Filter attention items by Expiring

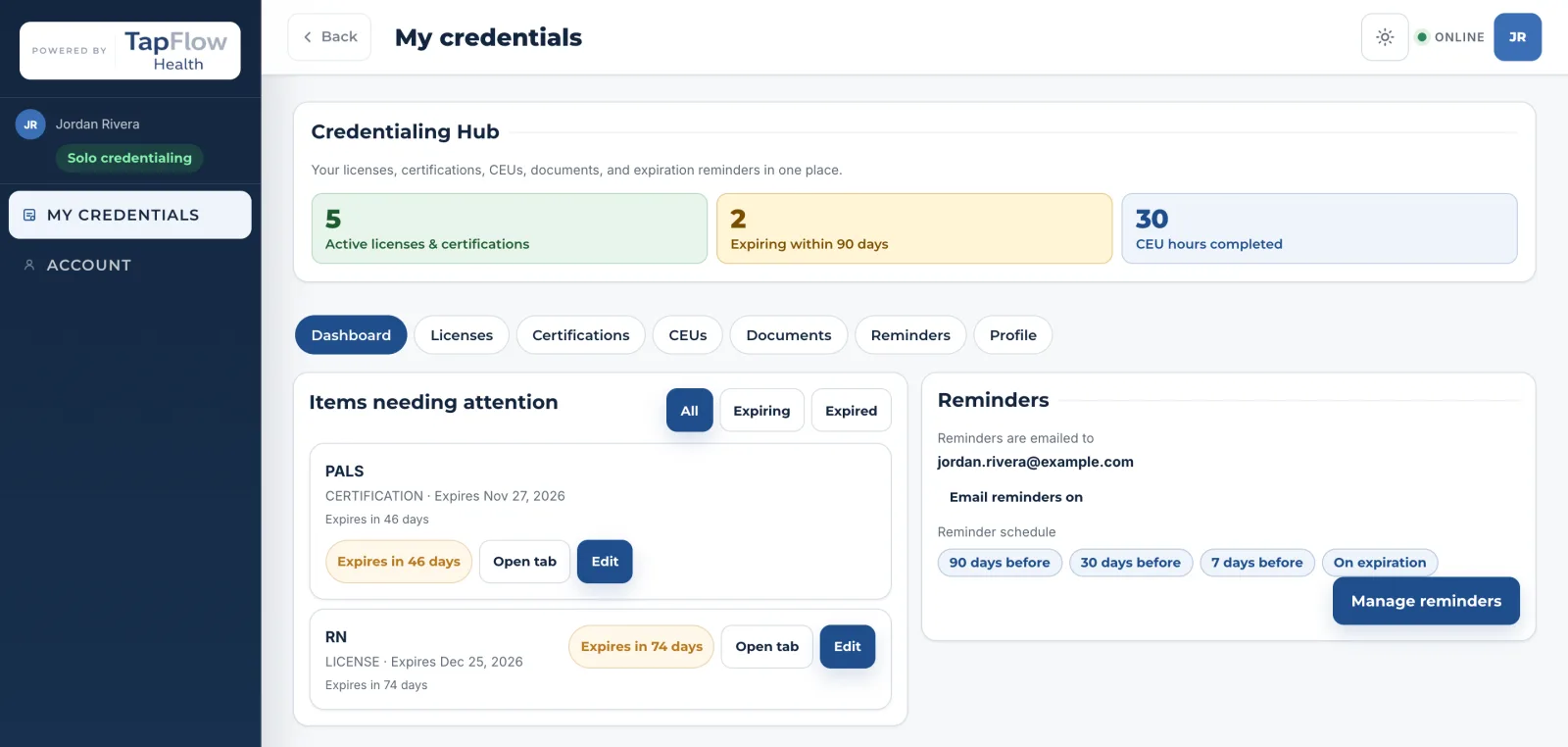(x=761, y=411)
